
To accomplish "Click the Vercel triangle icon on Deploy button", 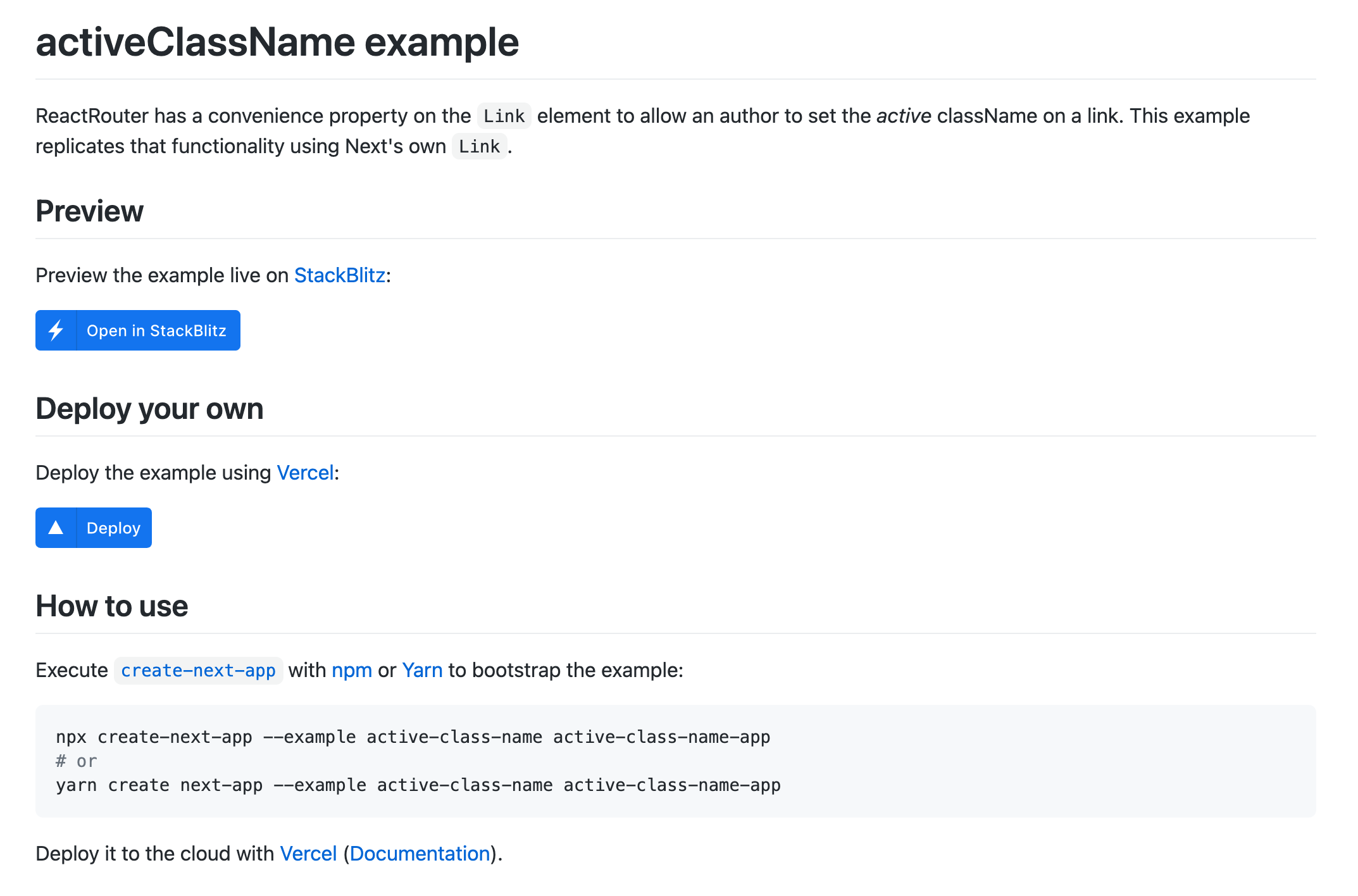I will tap(56, 528).
